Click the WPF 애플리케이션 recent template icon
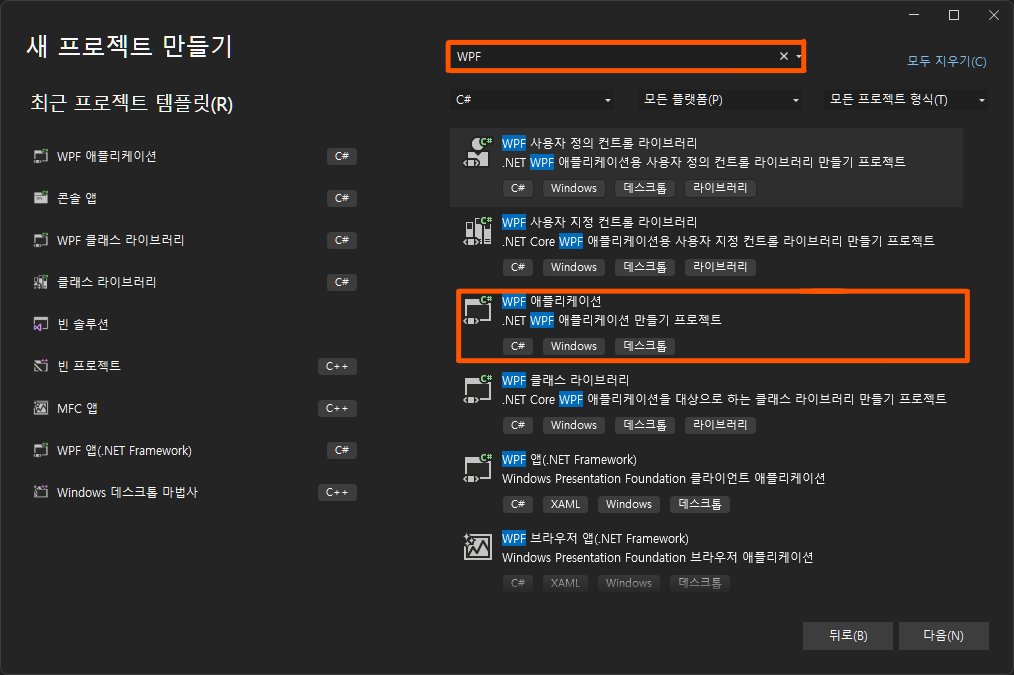 [x=41, y=156]
